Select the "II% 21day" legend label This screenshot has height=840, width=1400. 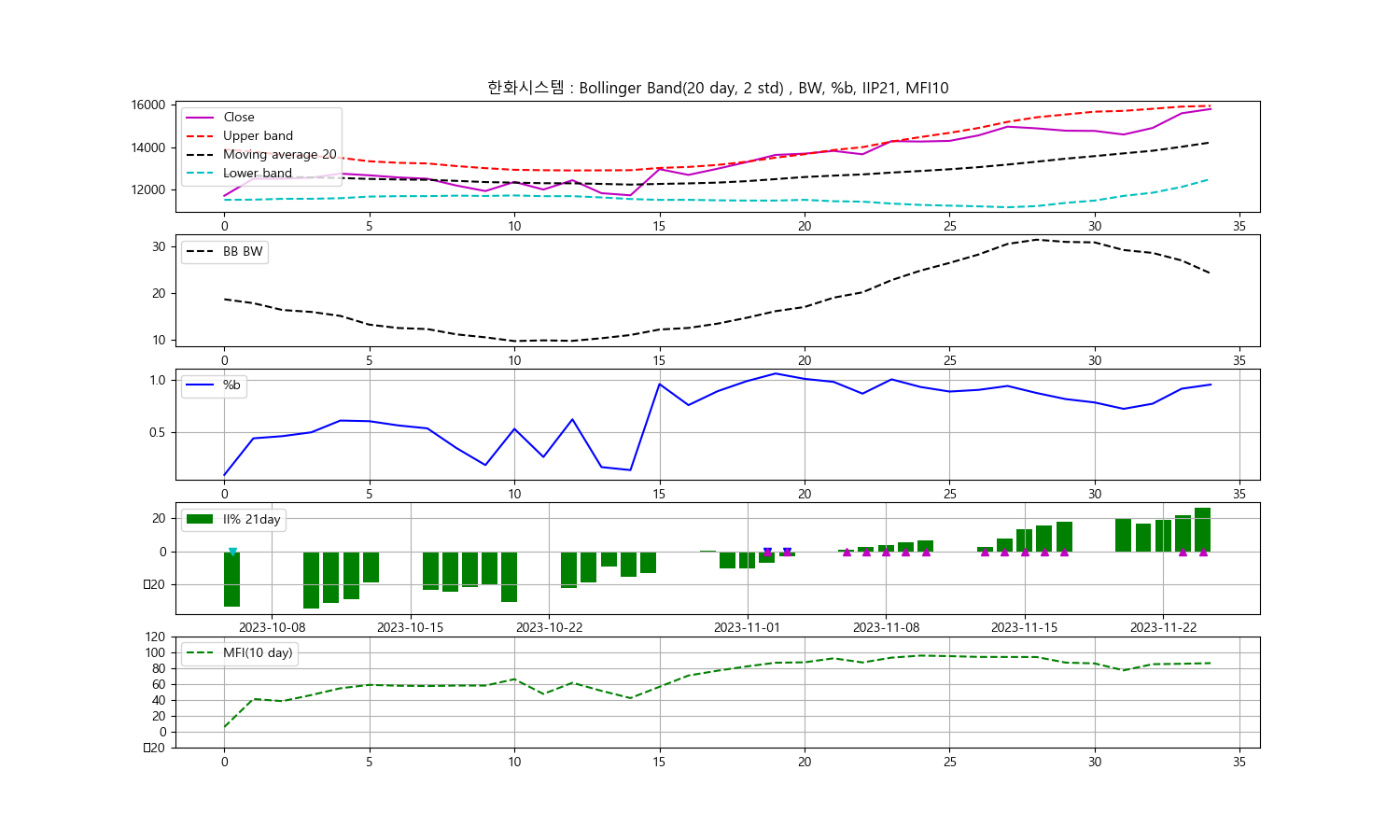pyautogui.click(x=252, y=520)
